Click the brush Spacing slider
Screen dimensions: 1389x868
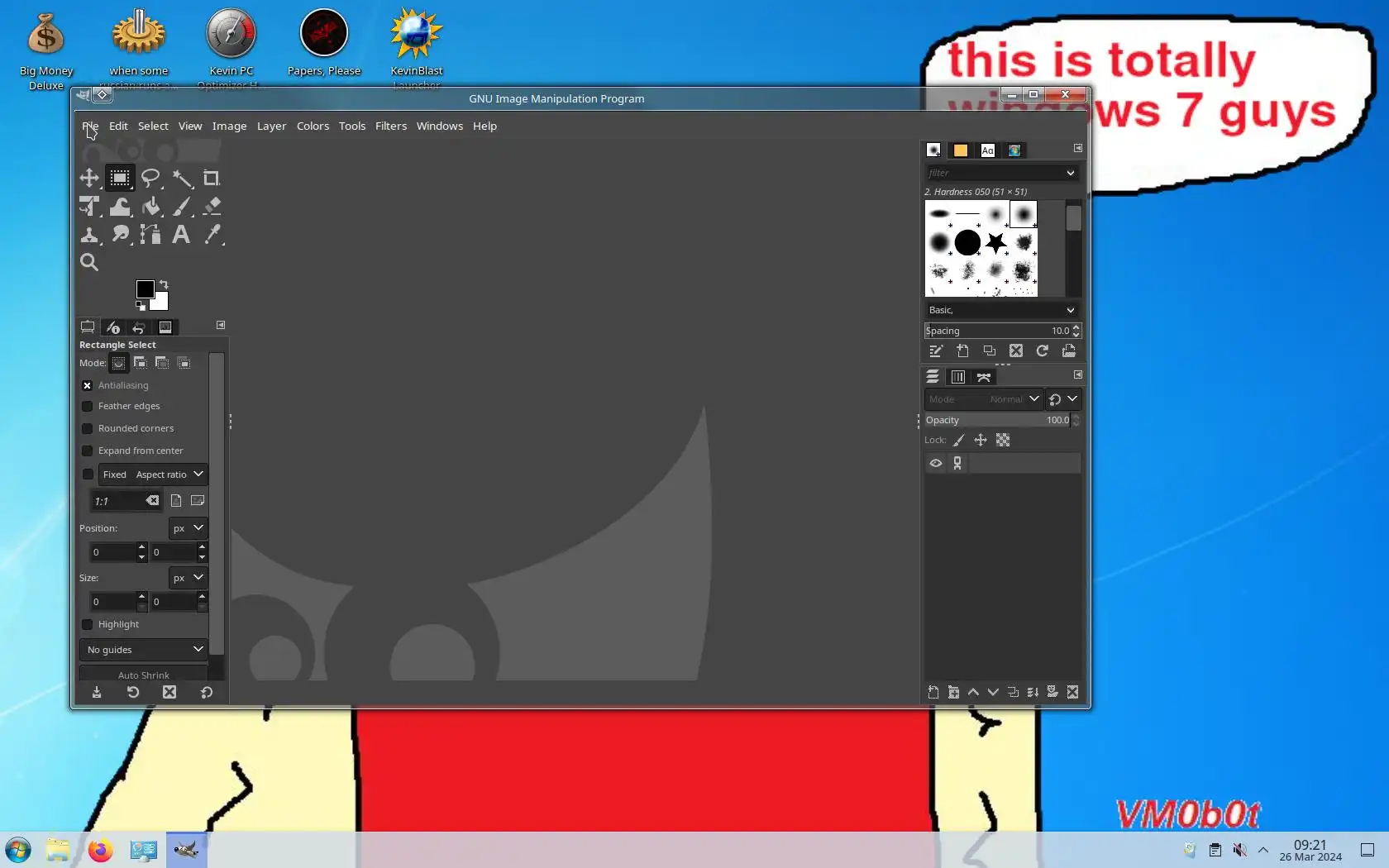pyautogui.click(x=997, y=331)
